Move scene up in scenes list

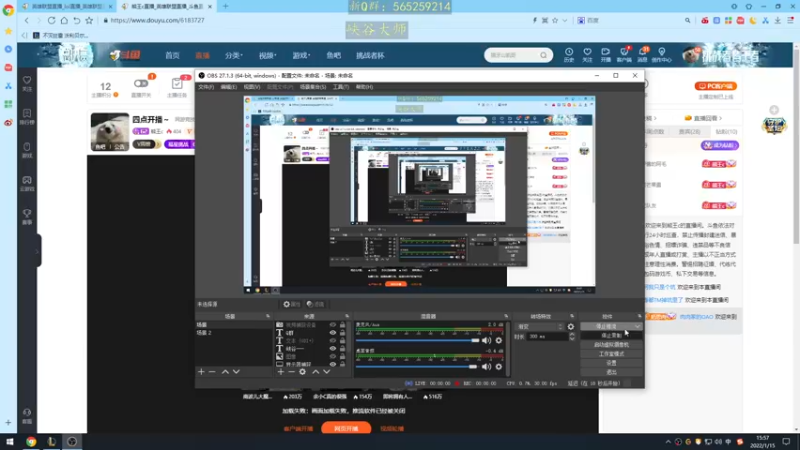pos(225,371)
